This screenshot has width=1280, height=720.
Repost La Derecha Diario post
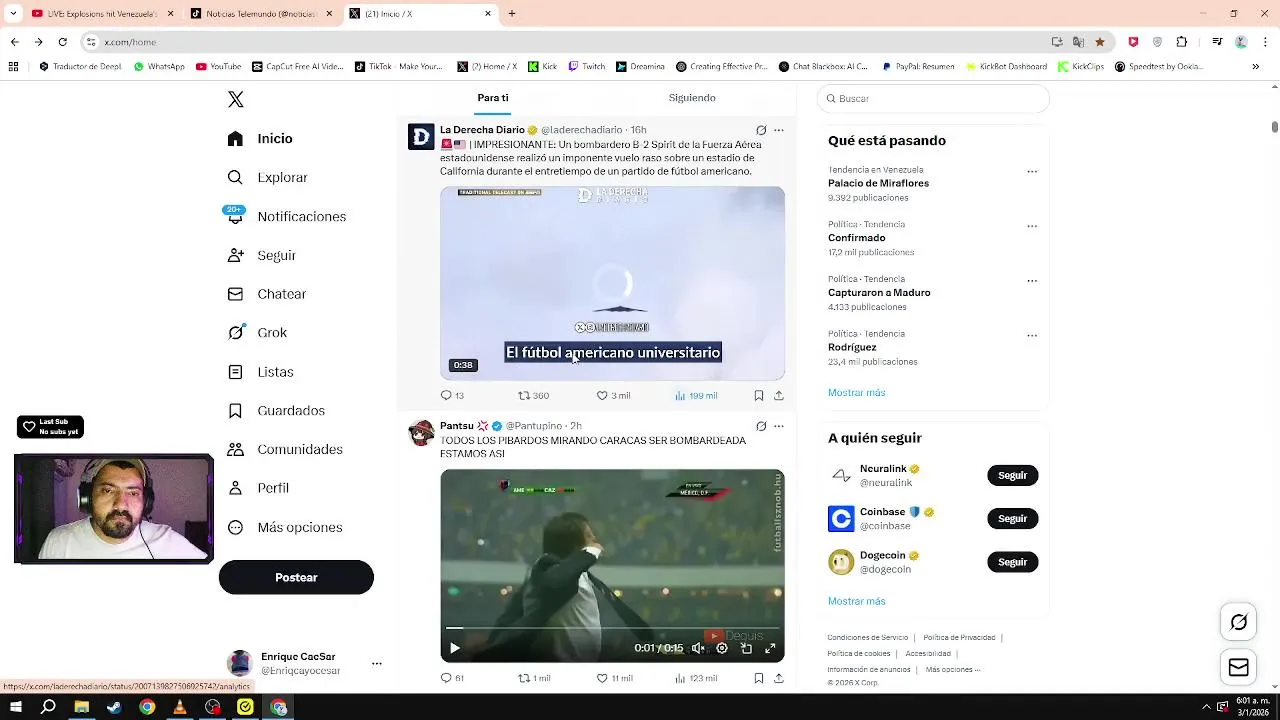(x=533, y=395)
